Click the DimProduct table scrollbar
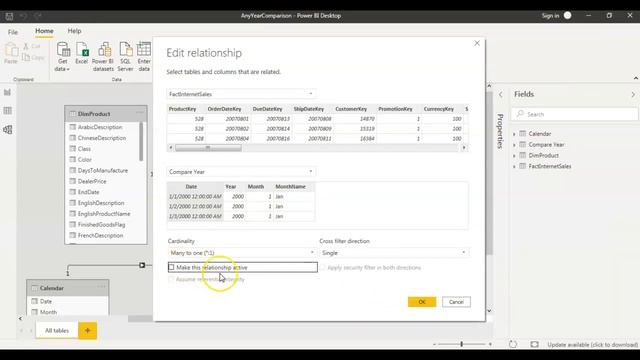This screenshot has width=640, height=360. pyautogui.click(x=141, y=141)
